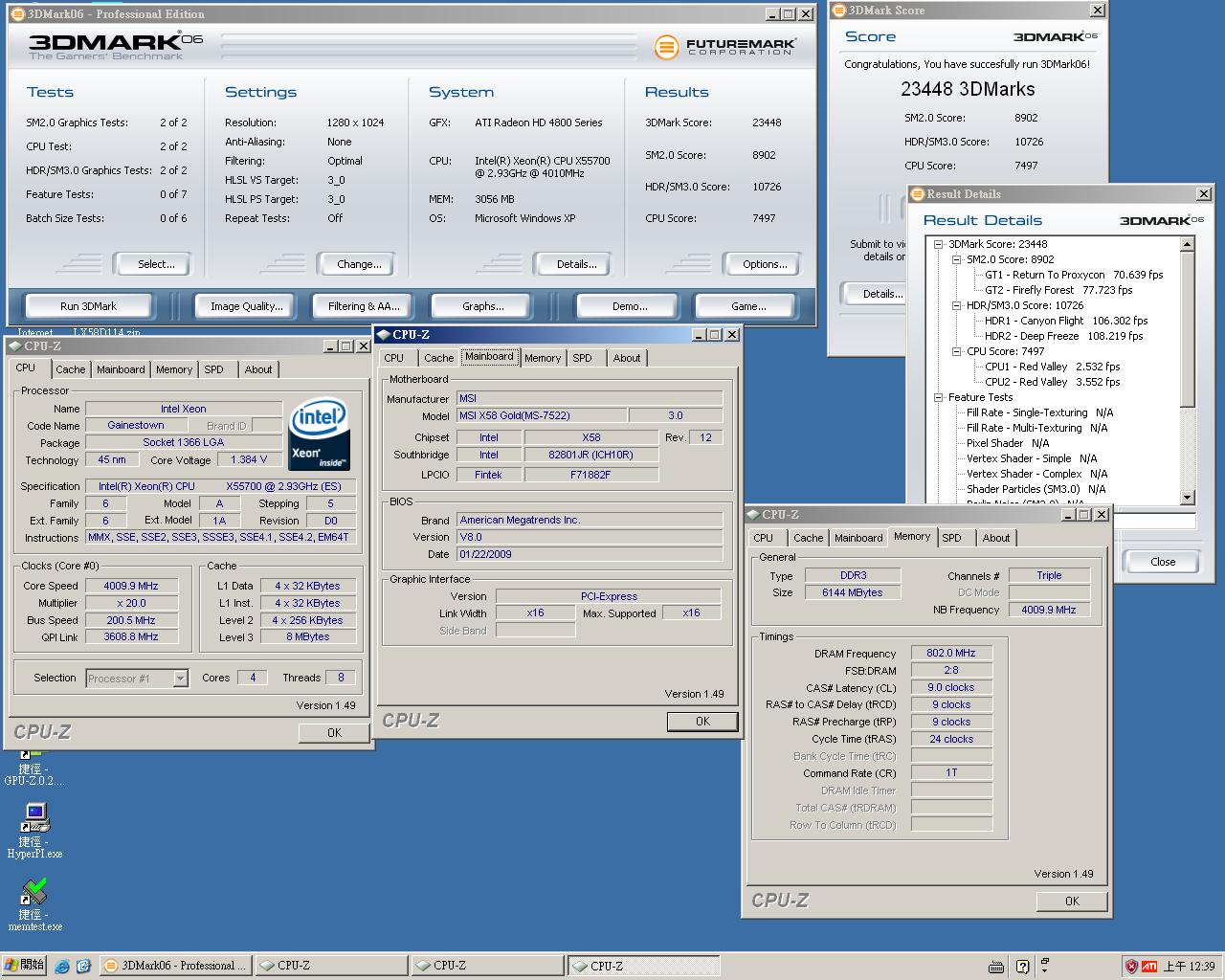This screenshot has width=1225, height=980.
Task: Open Mainboard tab in left CPU-Z window
Action: coord(121,369)
